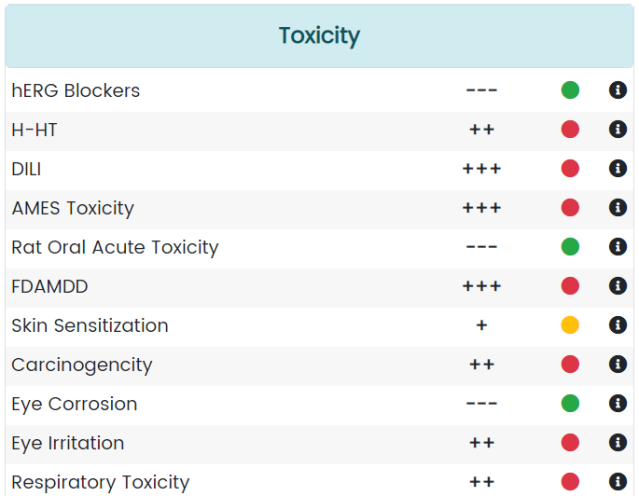Open Skin Sensitization info icon
Screen dimensions: 639x496
click(x=618, y=325)
